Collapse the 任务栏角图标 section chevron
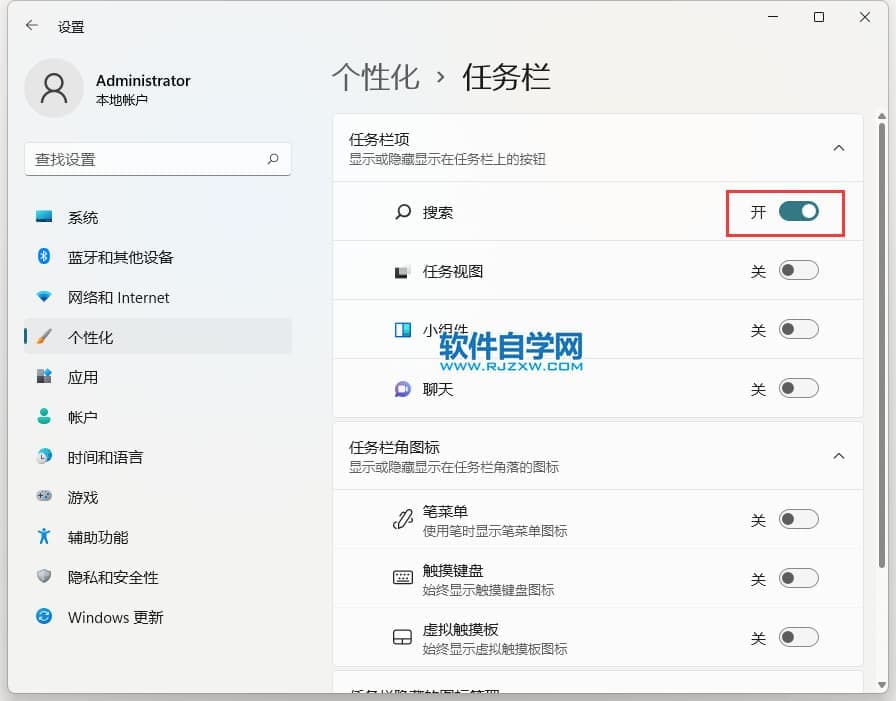 (839, 456)
